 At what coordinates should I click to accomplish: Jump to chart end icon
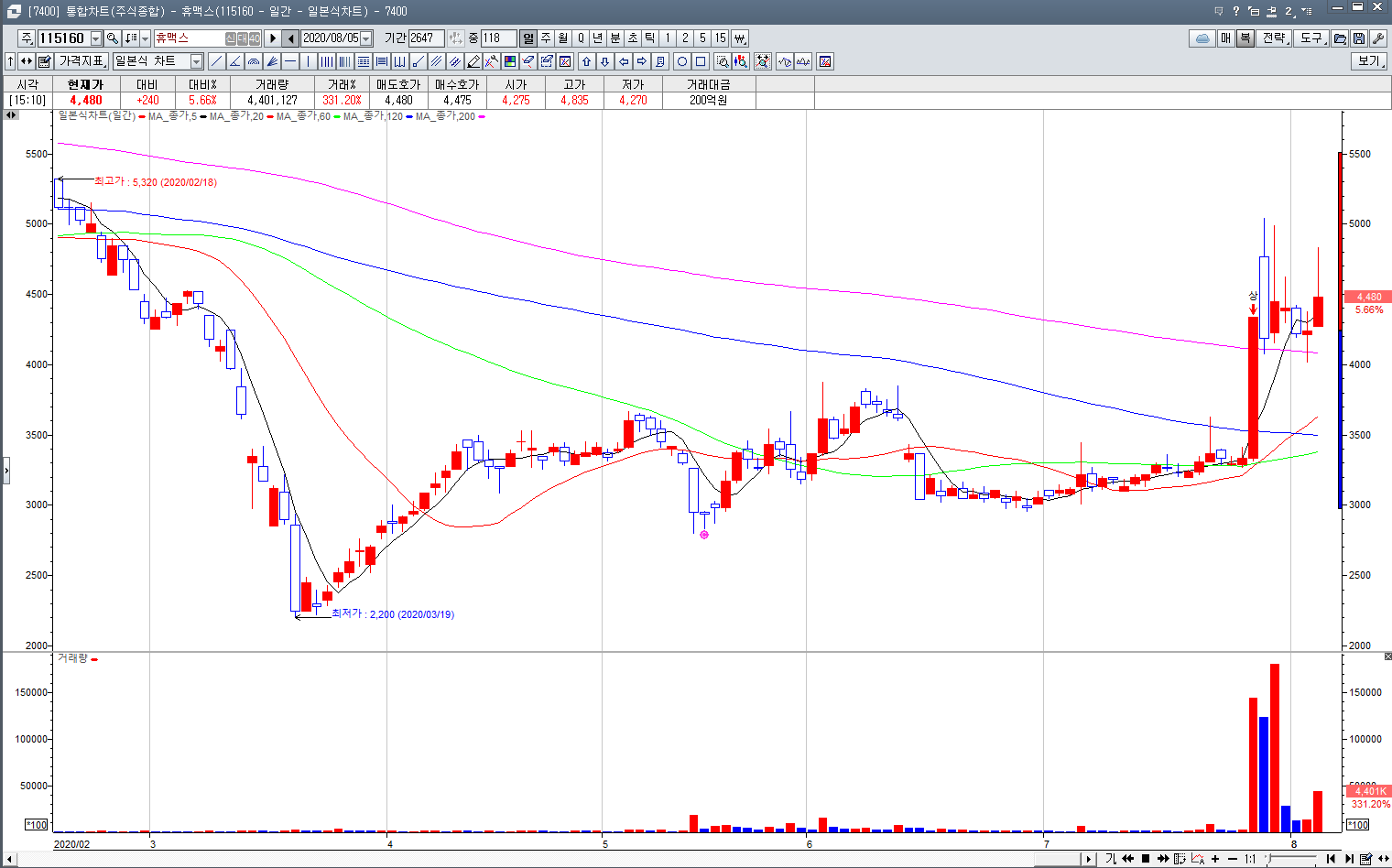pos(1349,859)
